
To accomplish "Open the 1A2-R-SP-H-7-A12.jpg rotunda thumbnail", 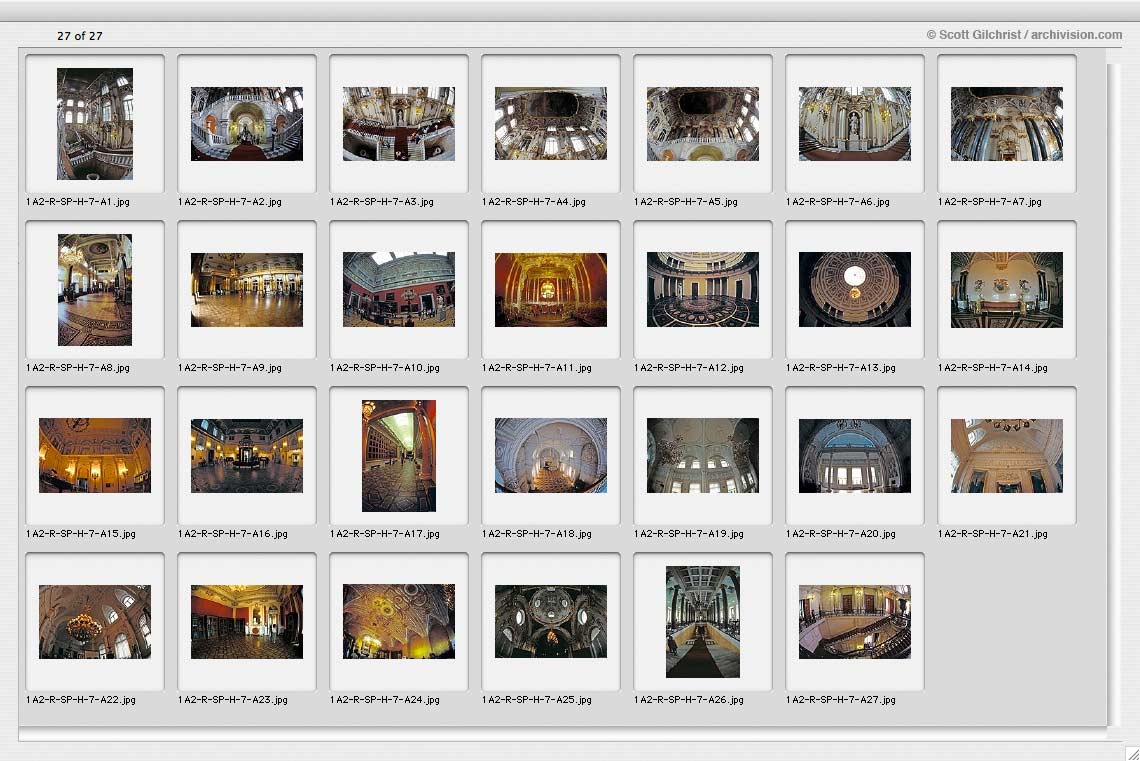I will click(x=702, y=289).
